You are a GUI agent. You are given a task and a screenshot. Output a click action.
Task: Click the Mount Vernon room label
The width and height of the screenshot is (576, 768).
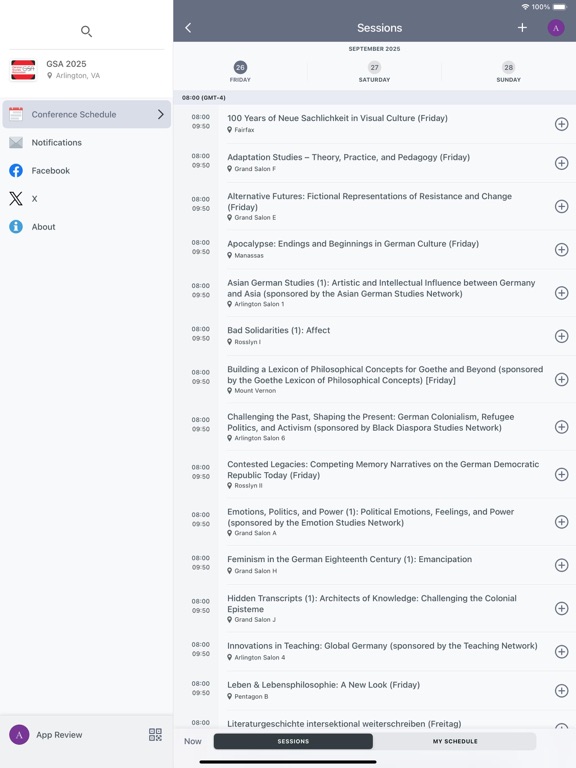coord(255,390)
